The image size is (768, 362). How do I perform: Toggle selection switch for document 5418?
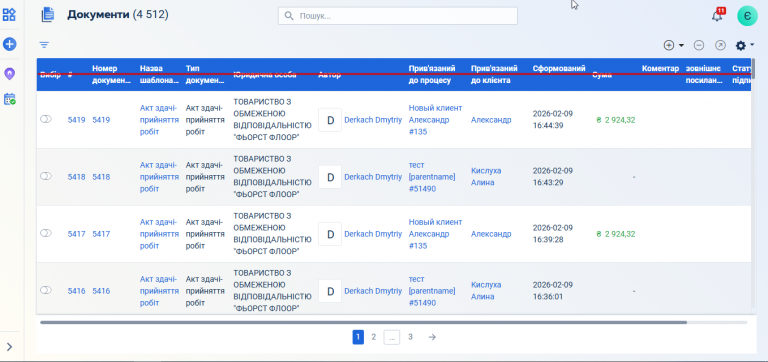click(x=46, y=176)
